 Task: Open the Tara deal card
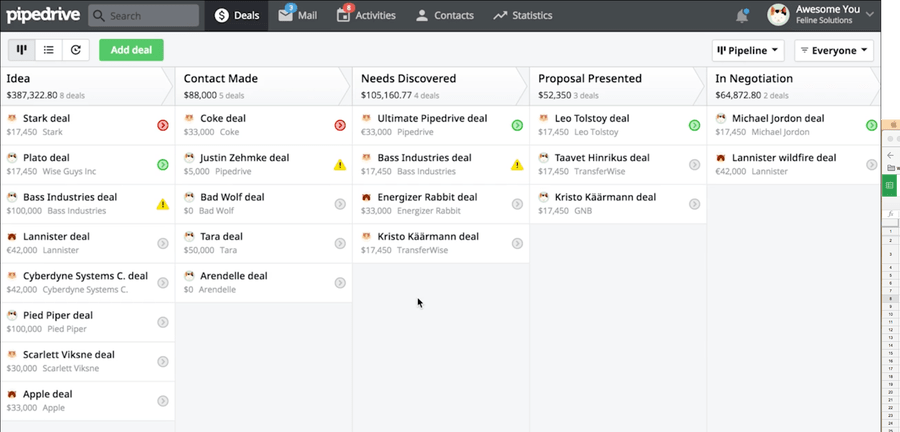[x=264, y=243]
